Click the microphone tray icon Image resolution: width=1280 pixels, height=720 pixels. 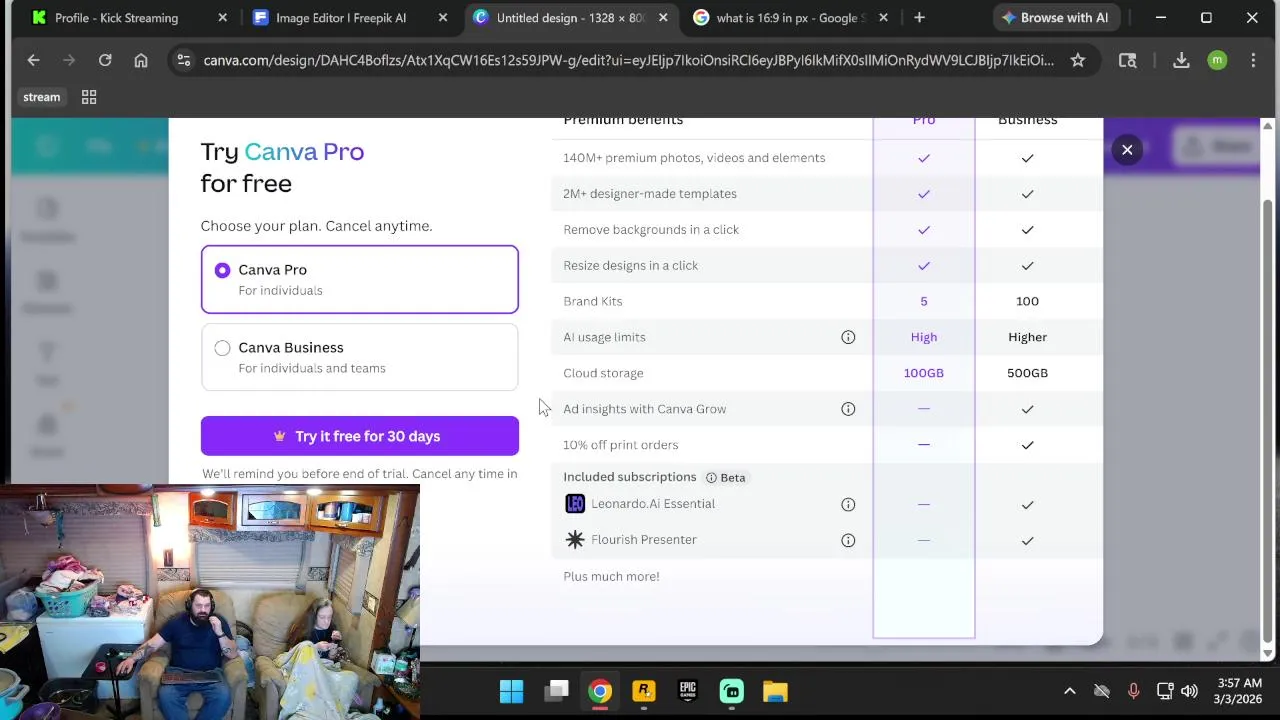tap(1133, 691)
